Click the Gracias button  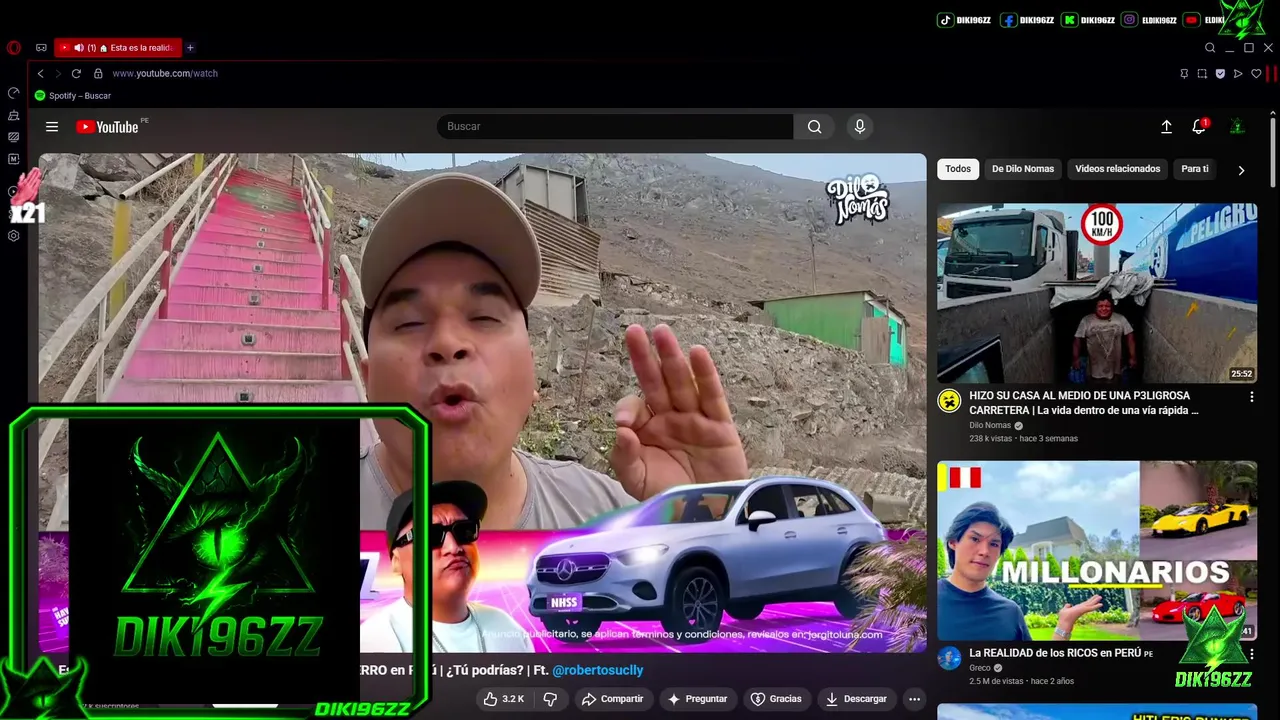pyautogui.click(x=776, y=699)
